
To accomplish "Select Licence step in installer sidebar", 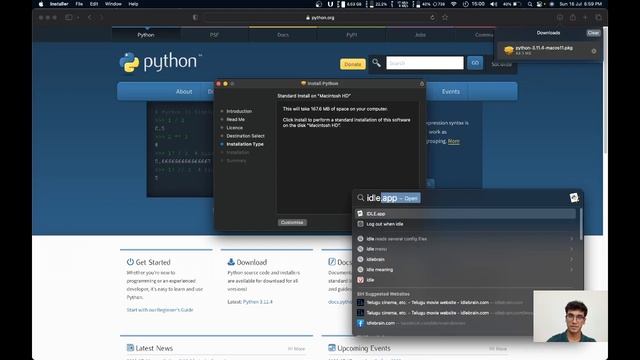I will tap(234, 128).
